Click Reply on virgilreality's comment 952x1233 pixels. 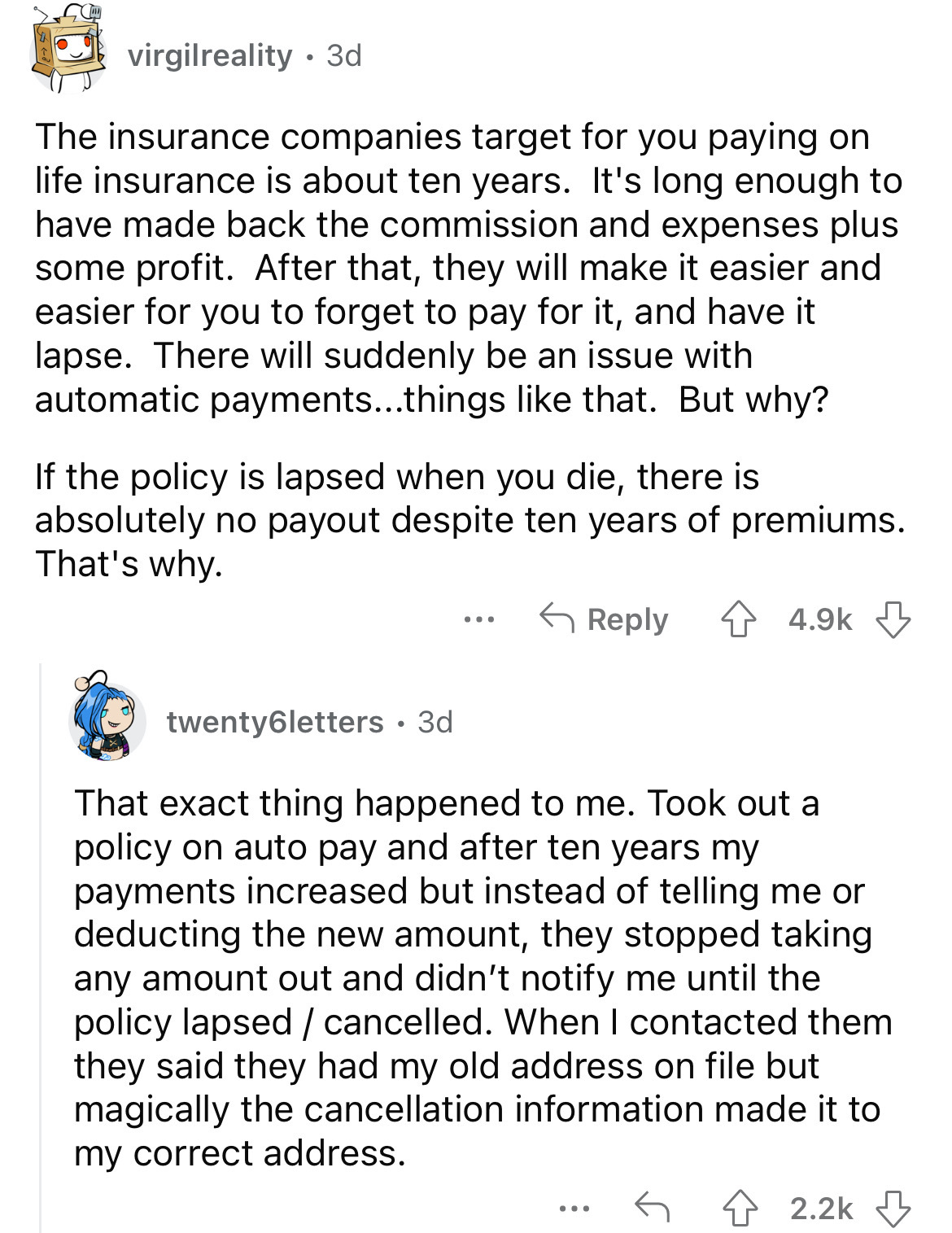(x=604, y=620)
